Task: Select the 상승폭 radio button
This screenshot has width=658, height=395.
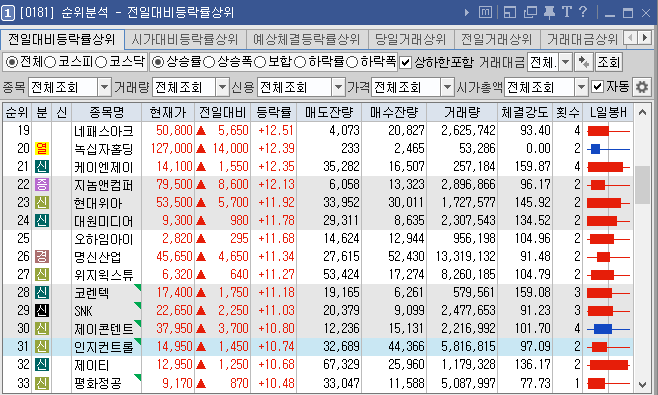Action: (x=209, y=63)
